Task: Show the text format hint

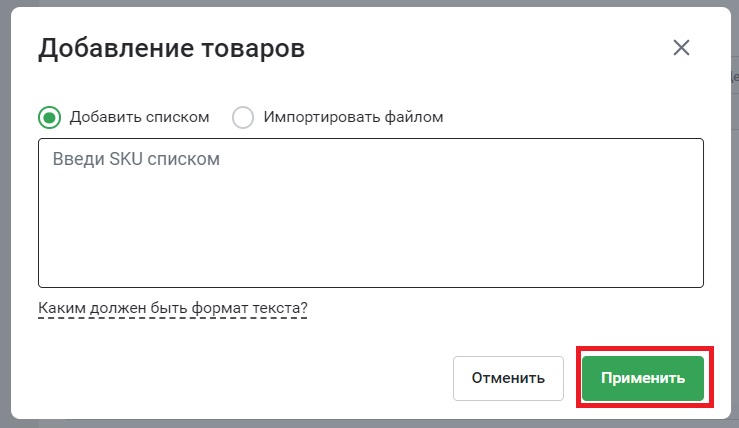Action: click(x=172, y=308)
